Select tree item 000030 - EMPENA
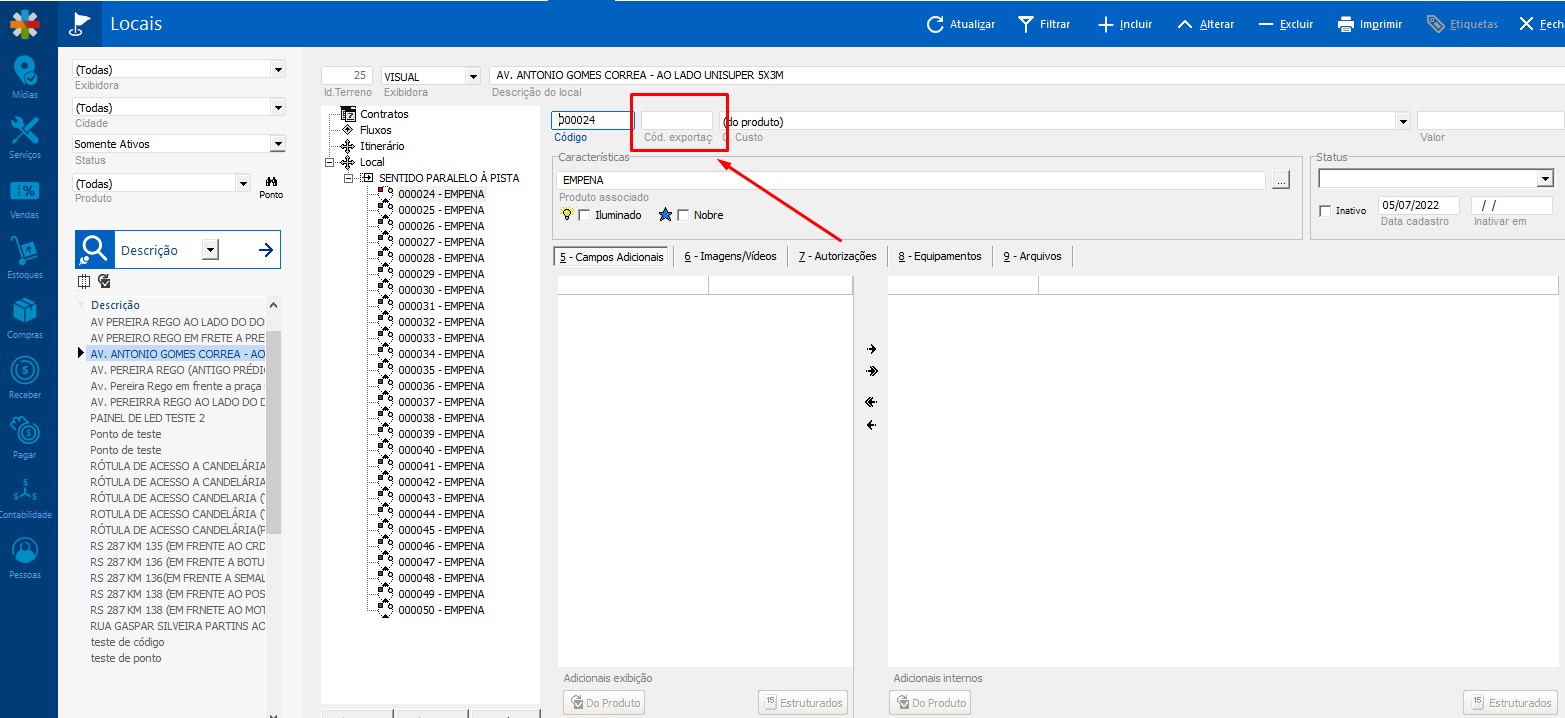The image size is (1565, 718). 441,290
